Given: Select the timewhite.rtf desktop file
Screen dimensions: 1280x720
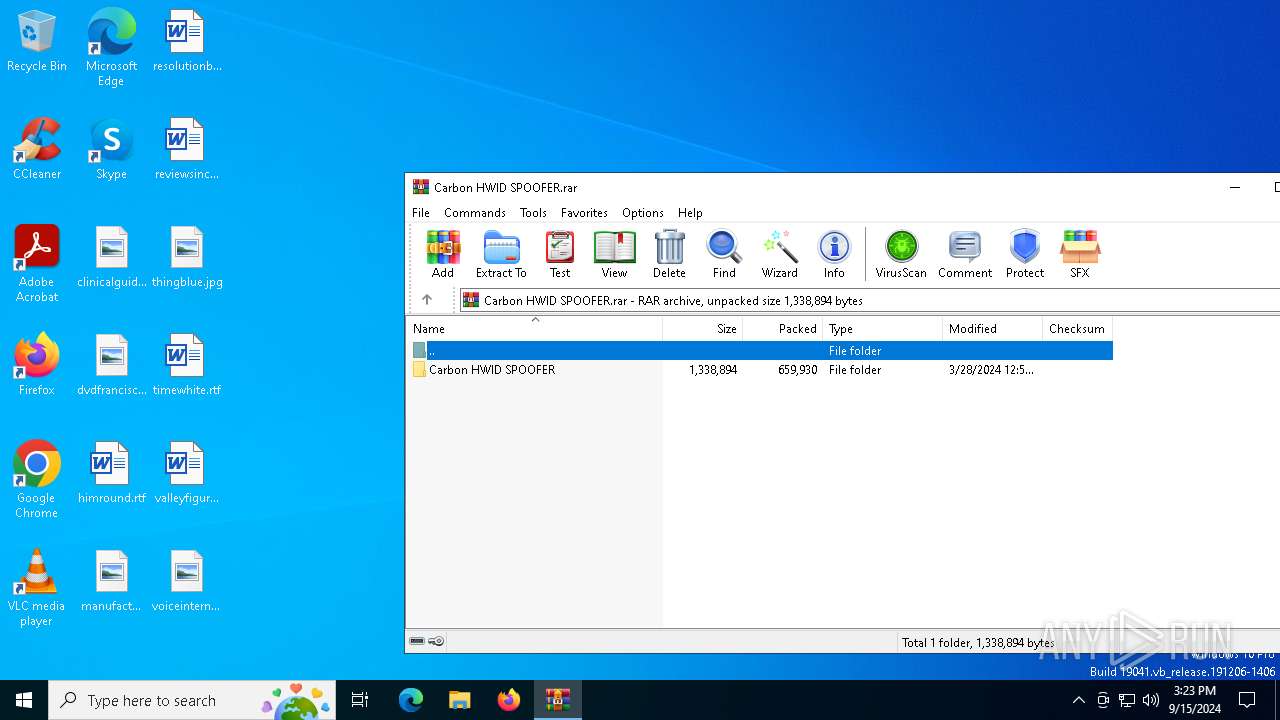Looking at the screenshot, I should (187, 366).
